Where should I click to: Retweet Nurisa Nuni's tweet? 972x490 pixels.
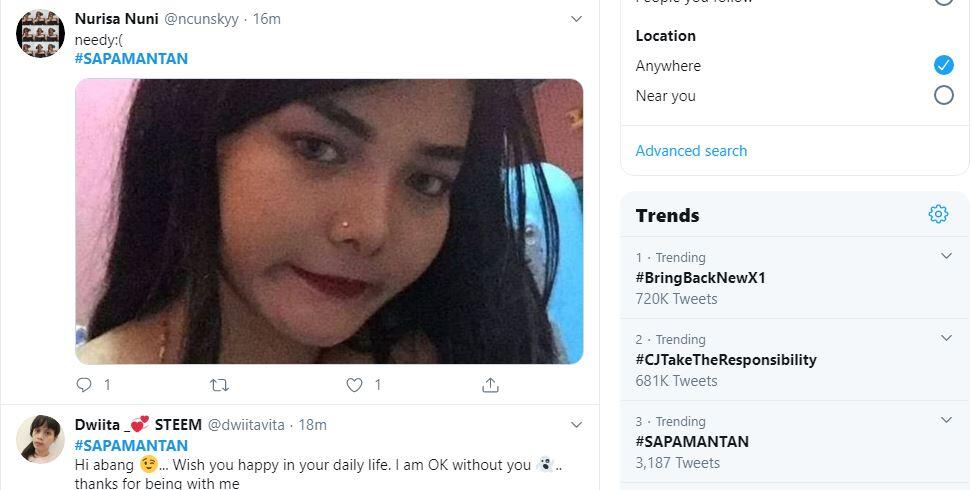219,385
